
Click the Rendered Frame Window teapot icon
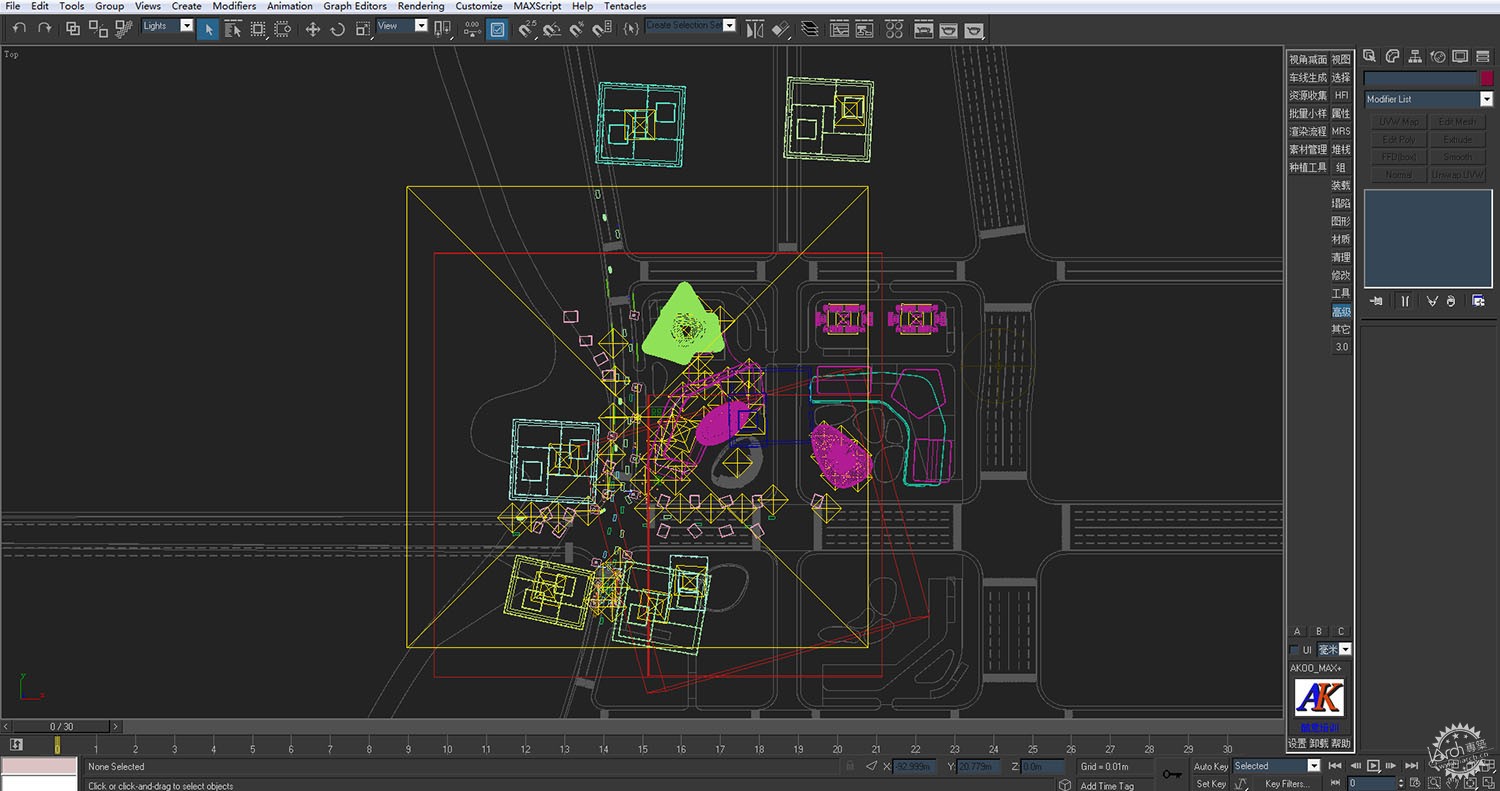[x=949, y=29]
